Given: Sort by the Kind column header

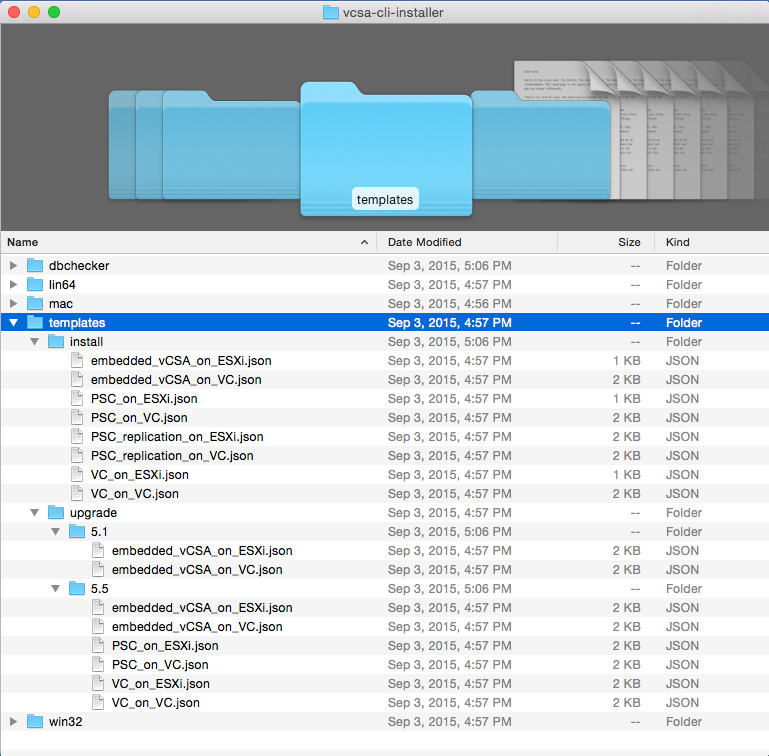Looking at the screenshot, I should pyautogui.click(x=712, y=242).
